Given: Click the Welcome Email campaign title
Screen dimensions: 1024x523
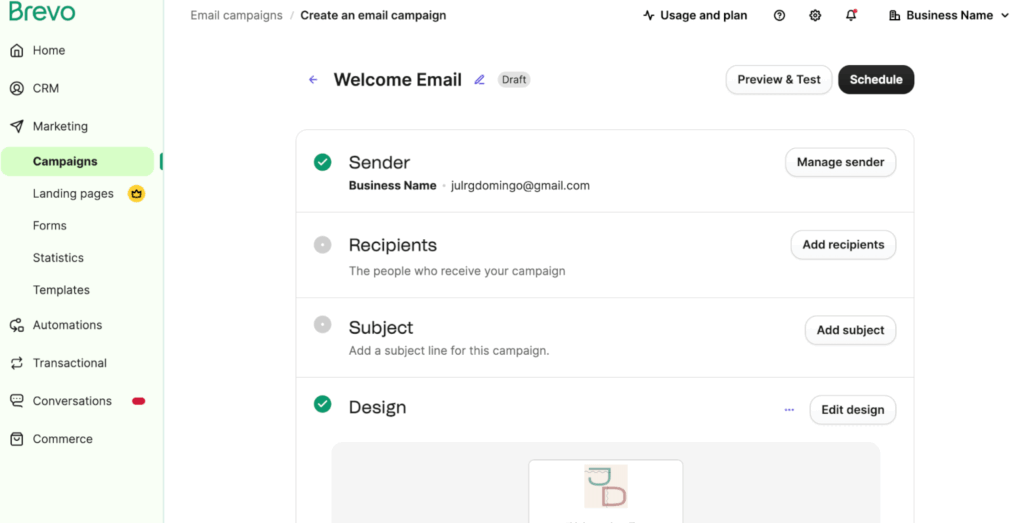Looking at the screenshot, I should (x=398, y=80).
